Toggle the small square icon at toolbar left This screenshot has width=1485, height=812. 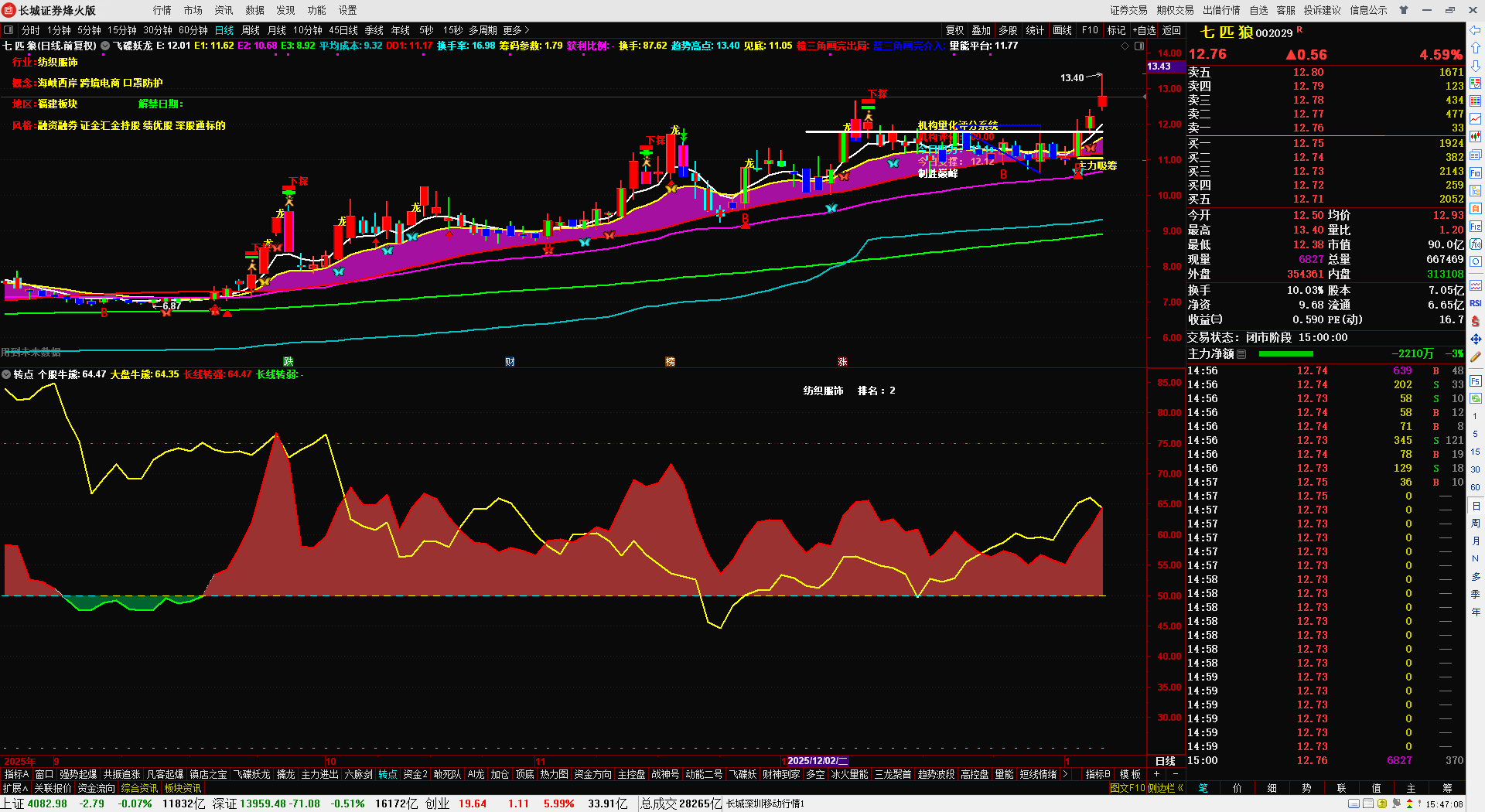pos(9,30)
